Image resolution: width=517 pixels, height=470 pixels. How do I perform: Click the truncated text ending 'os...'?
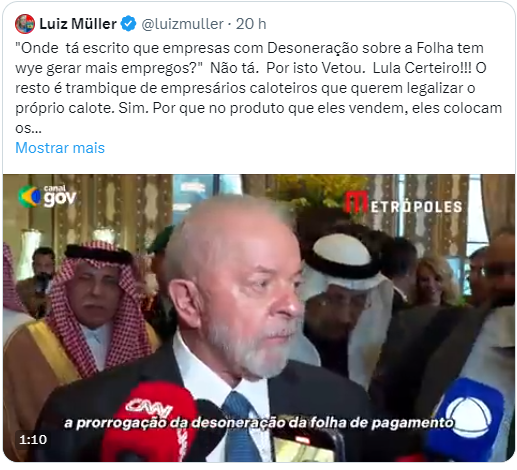pos(28,128)
